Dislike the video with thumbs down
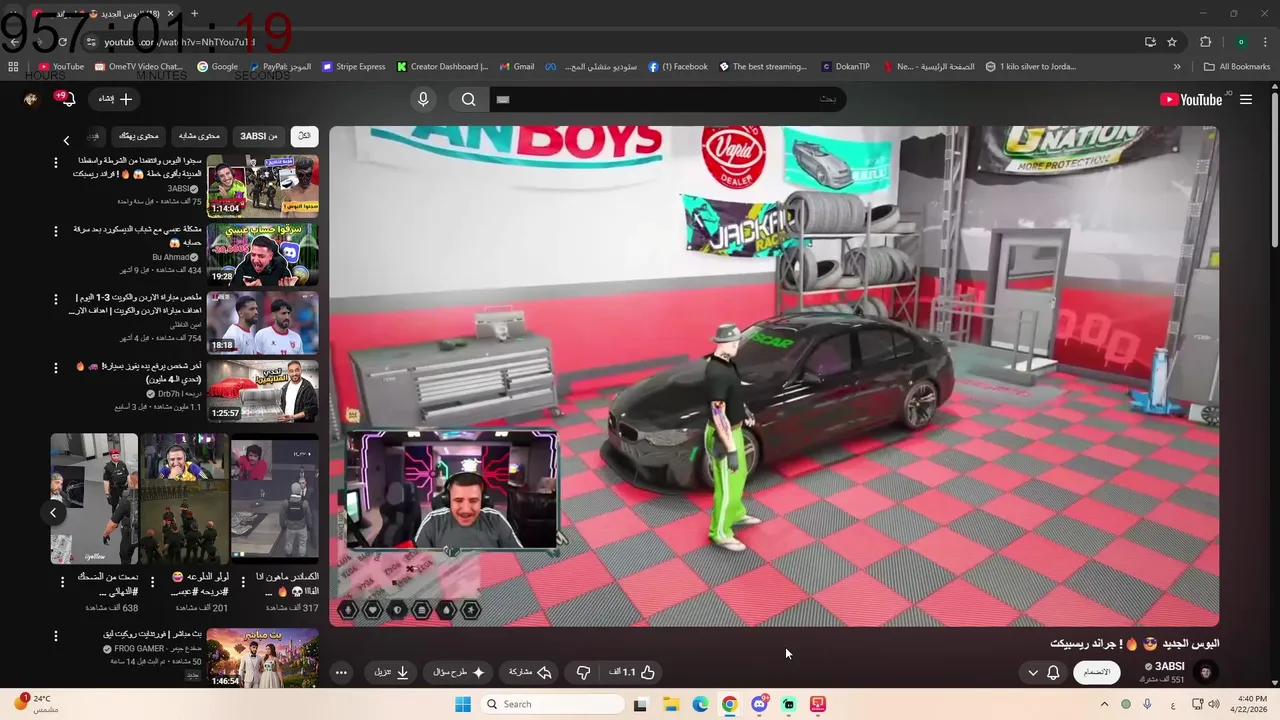The height and width of the screenshot is (720, 1280). [x=584, y=672]
